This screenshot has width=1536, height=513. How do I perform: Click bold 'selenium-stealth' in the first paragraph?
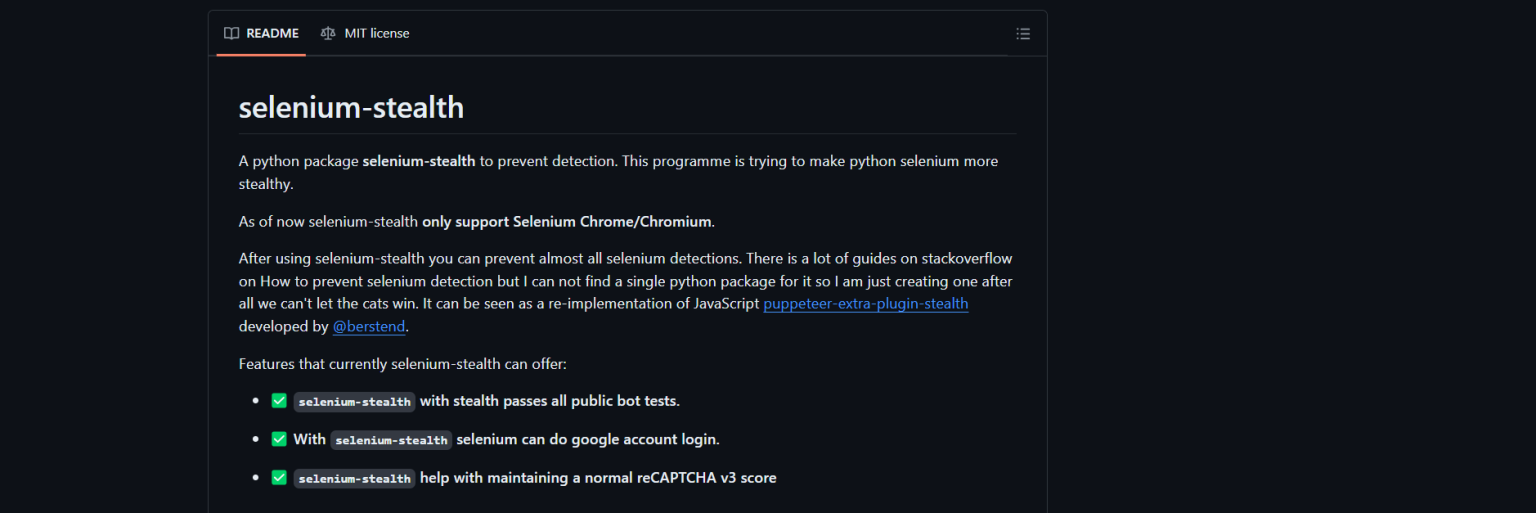click(x=418, y=161)
